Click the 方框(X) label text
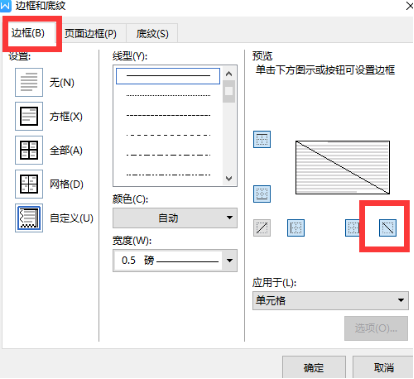The height and width of the screenshot is (379, 414). click(66, 116)
